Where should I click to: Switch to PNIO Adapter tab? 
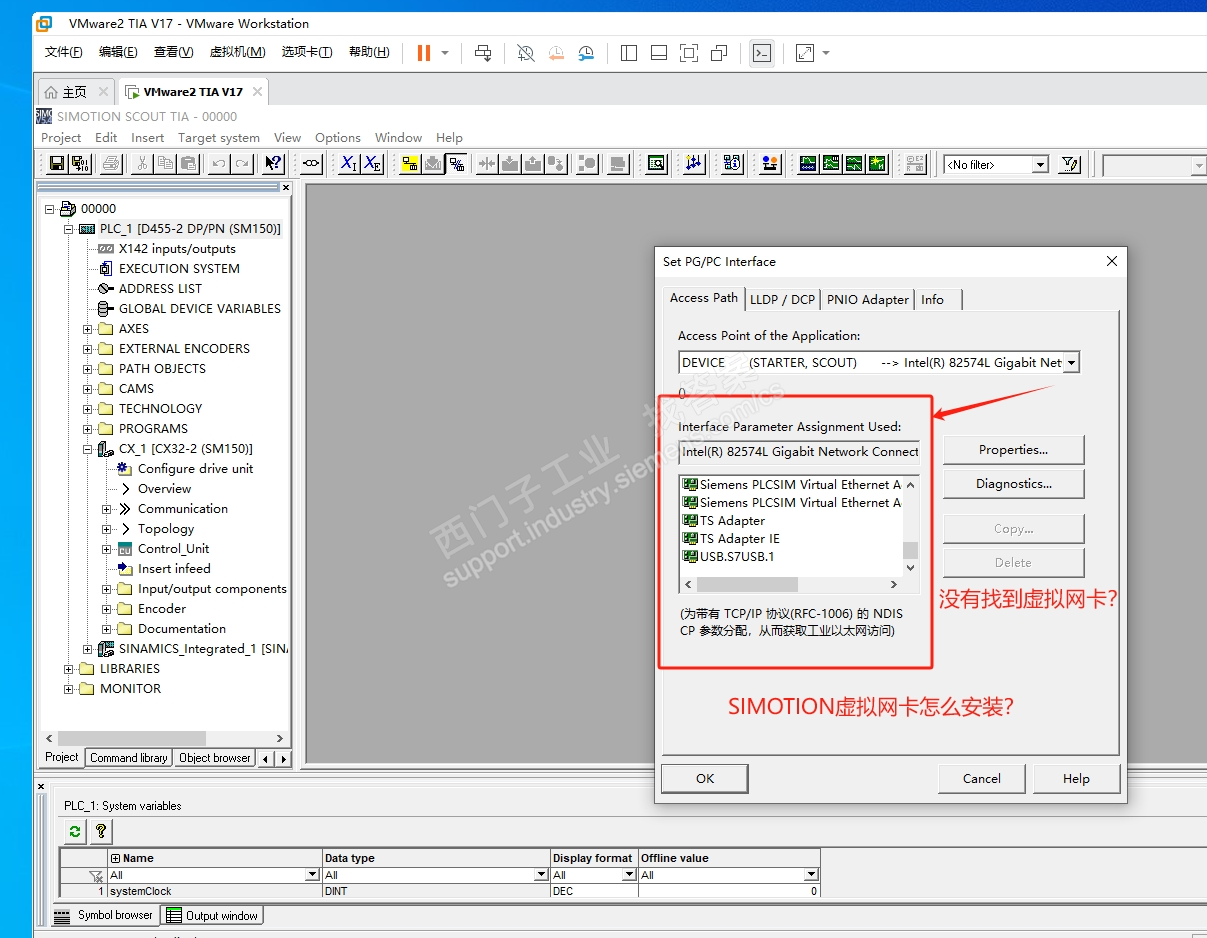868,299
